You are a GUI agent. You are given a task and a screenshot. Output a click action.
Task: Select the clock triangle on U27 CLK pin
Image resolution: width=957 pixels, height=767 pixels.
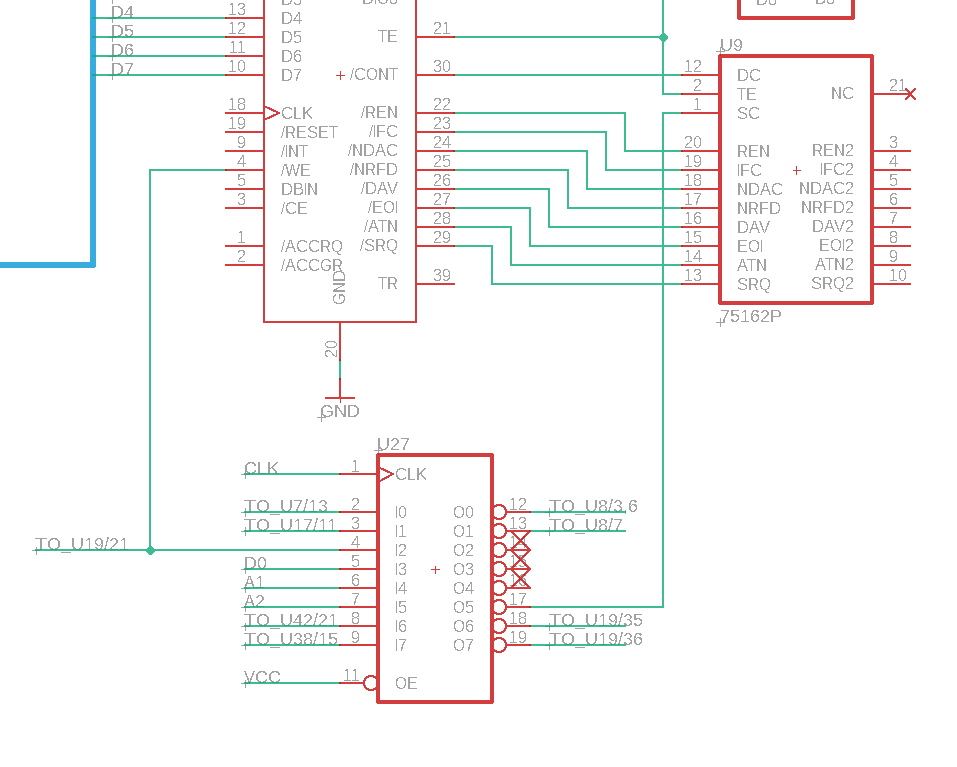coord(385,474)
